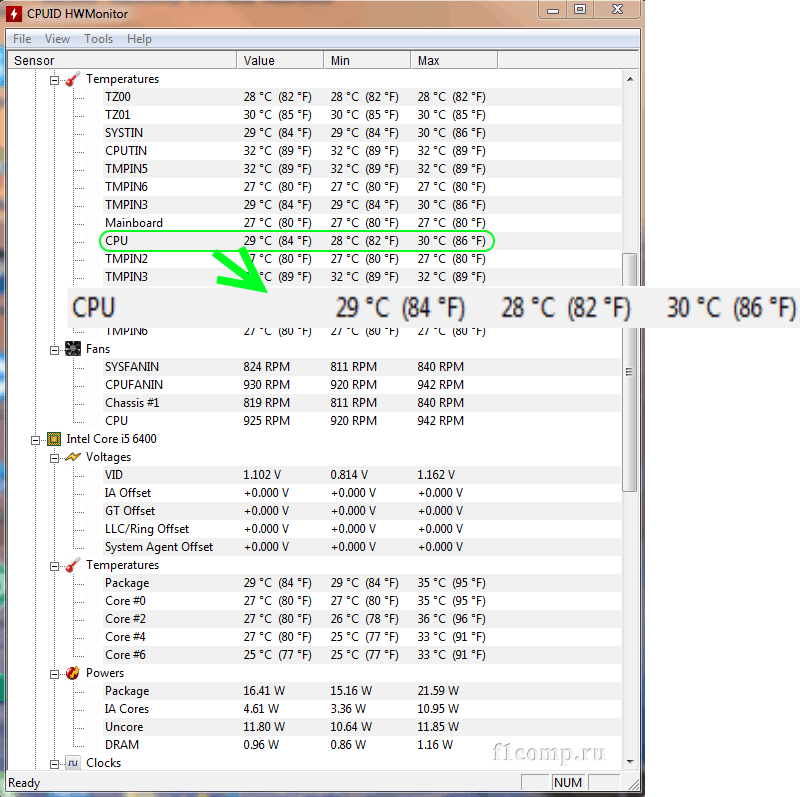
Task: Click the scrollbar down arrow
Action: pos(630,762)
